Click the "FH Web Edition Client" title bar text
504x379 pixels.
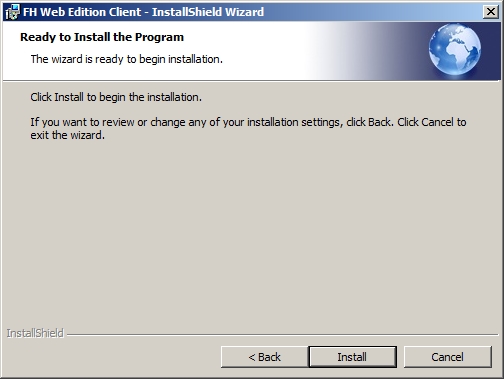pos(82,12)
